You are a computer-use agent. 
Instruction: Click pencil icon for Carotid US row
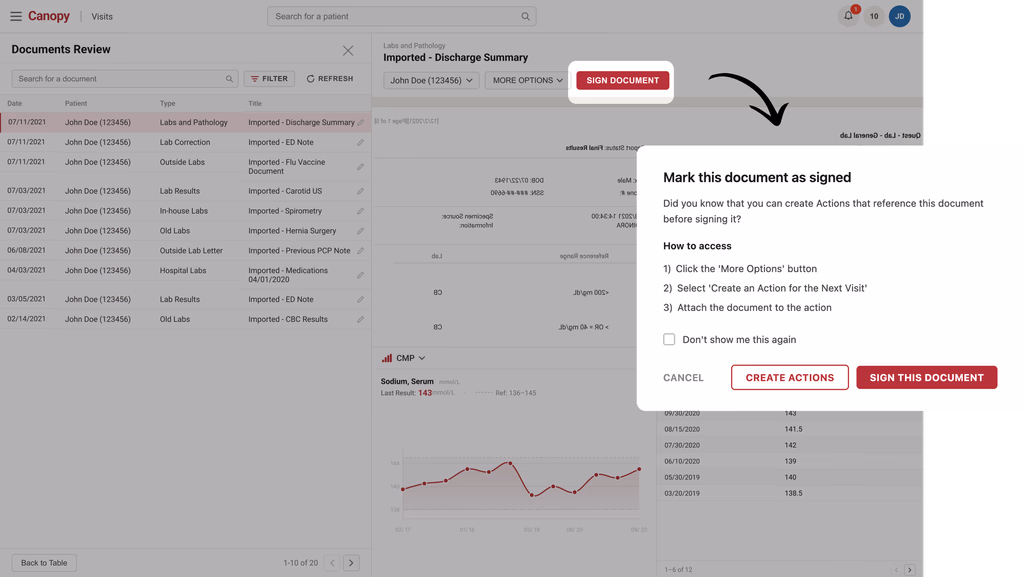click(x=360, y=191)
